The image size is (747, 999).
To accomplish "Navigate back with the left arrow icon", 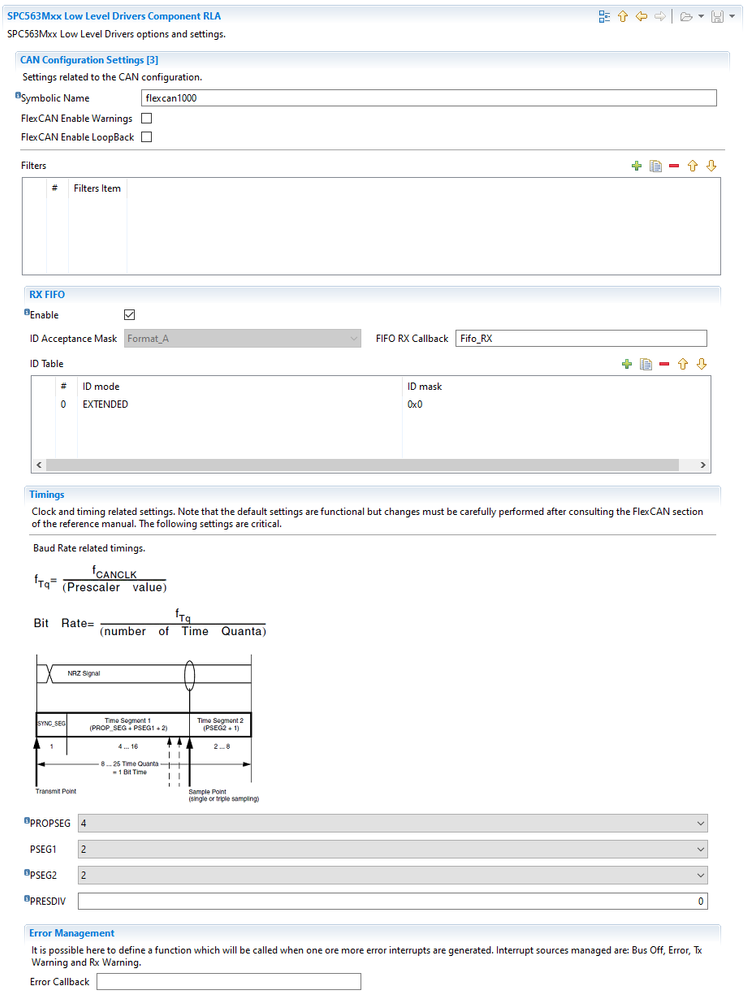I will tap(641, 17).
